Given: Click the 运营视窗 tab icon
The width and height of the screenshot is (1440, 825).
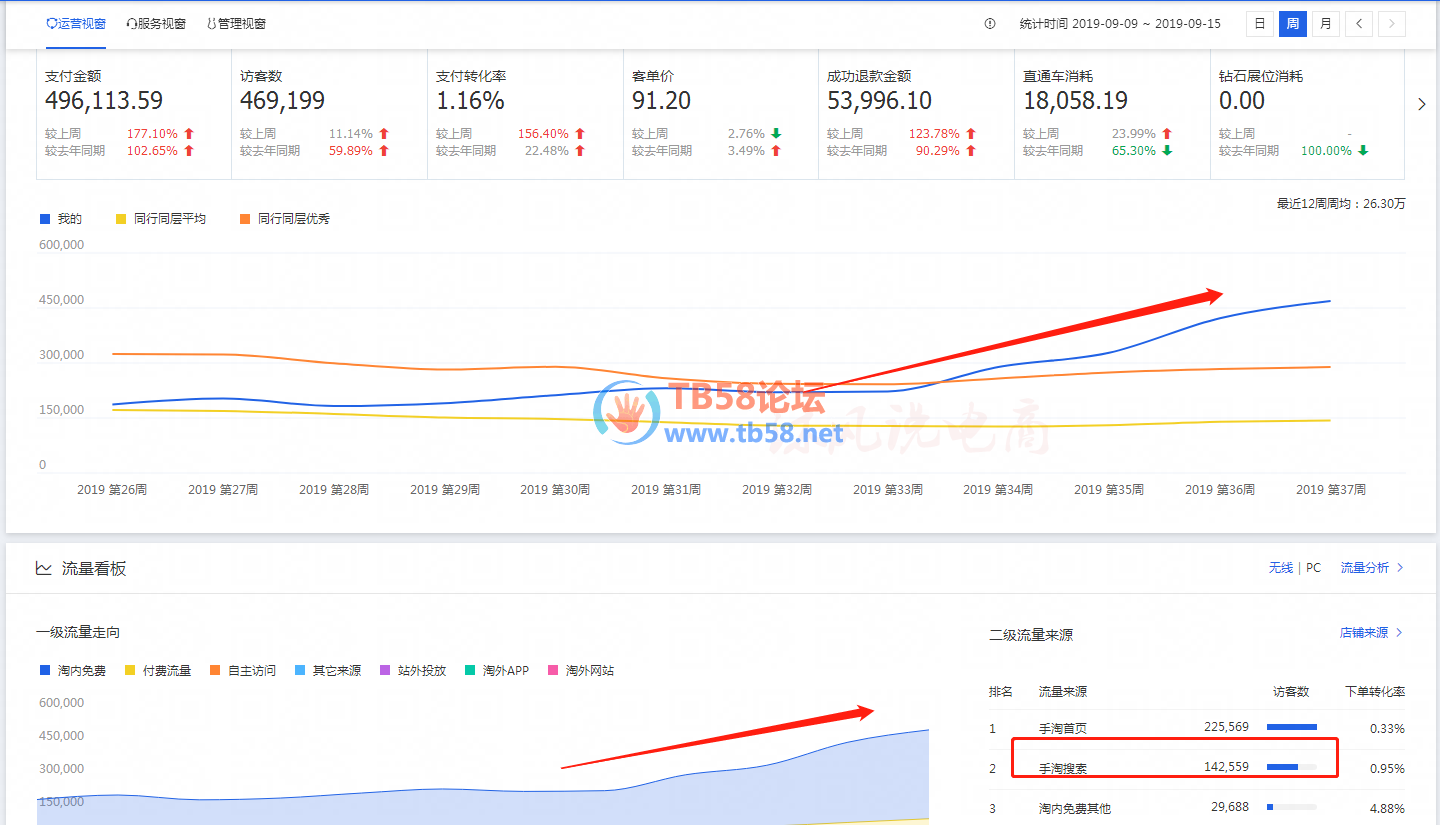Looking at the screenshot, I should [x=51, y=23].
